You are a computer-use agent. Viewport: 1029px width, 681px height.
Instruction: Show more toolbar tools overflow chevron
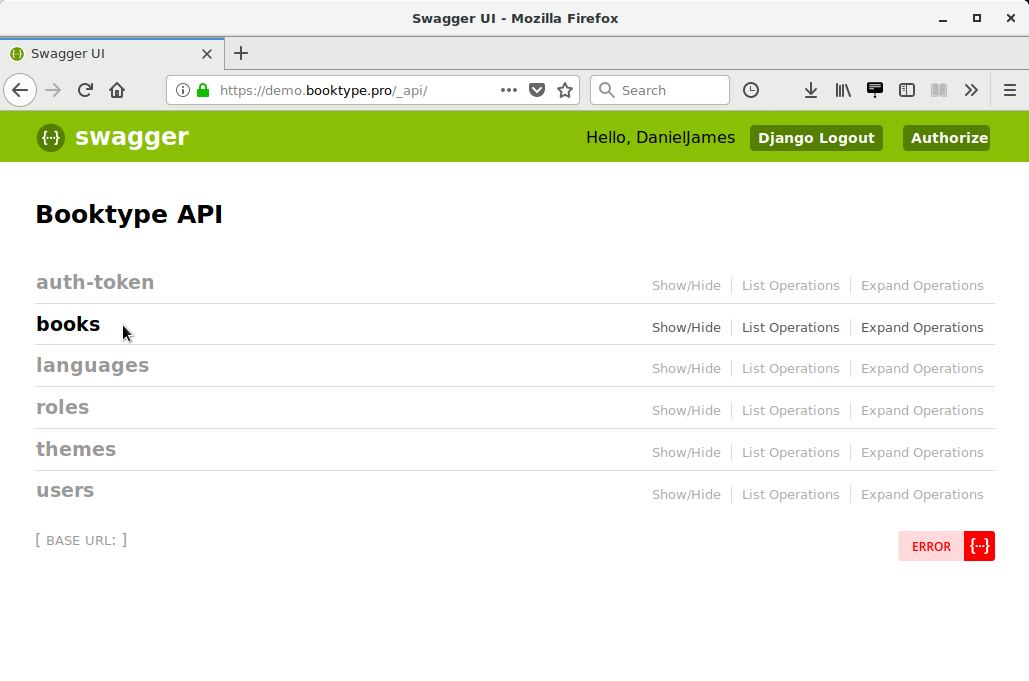coord(971,90)
